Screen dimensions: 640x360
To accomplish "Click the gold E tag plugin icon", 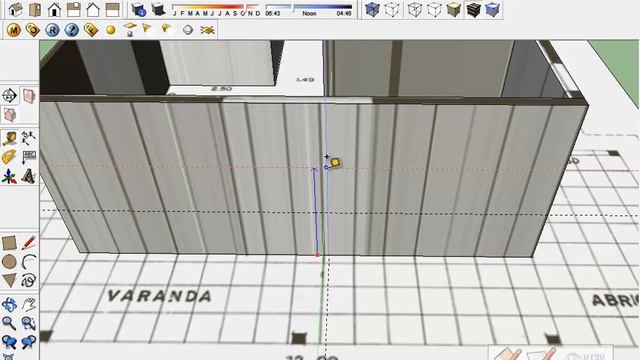I will click(91, 30).
